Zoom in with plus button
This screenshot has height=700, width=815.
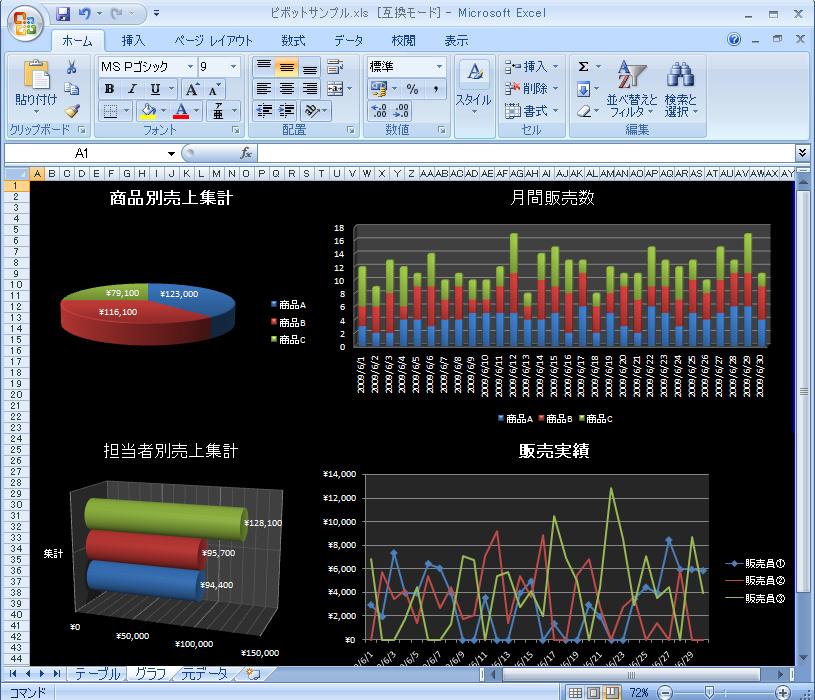(783, 692)
